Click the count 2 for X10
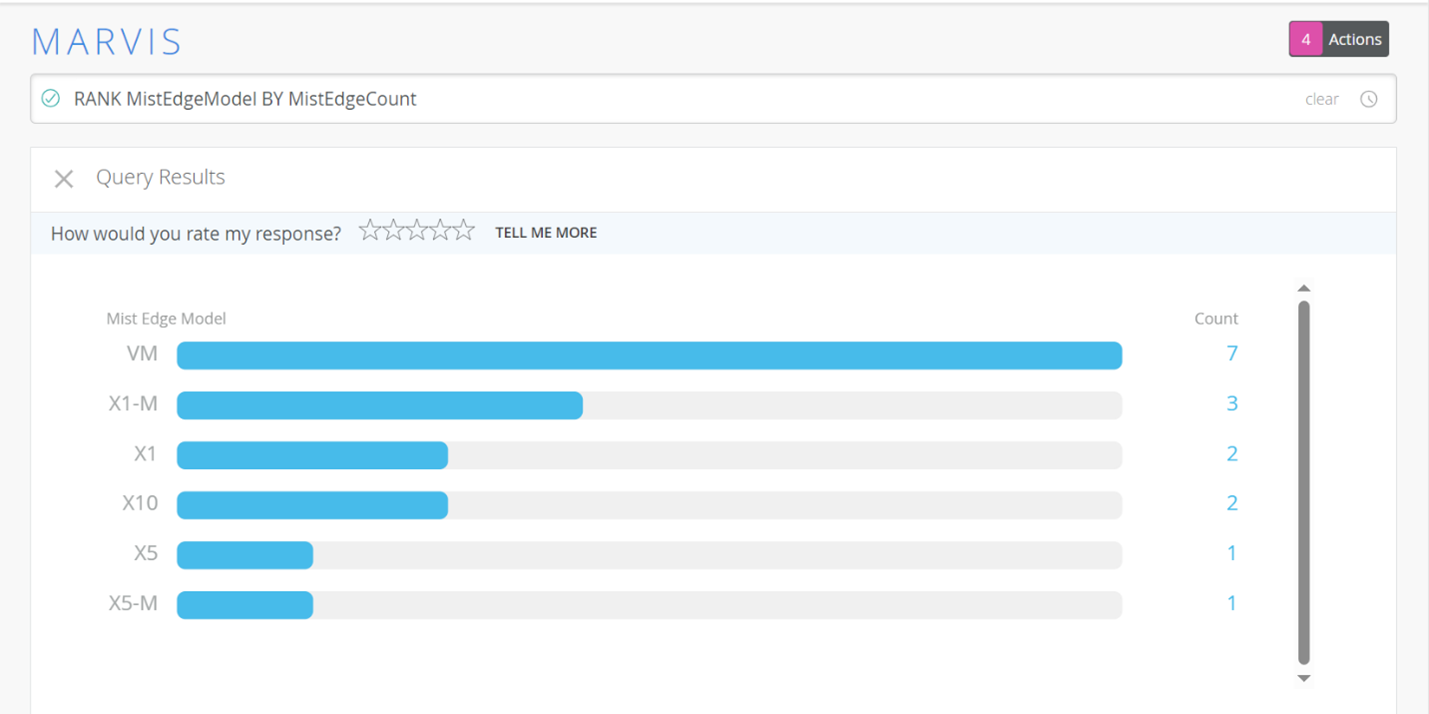1429x714 pixels. 1232,503
